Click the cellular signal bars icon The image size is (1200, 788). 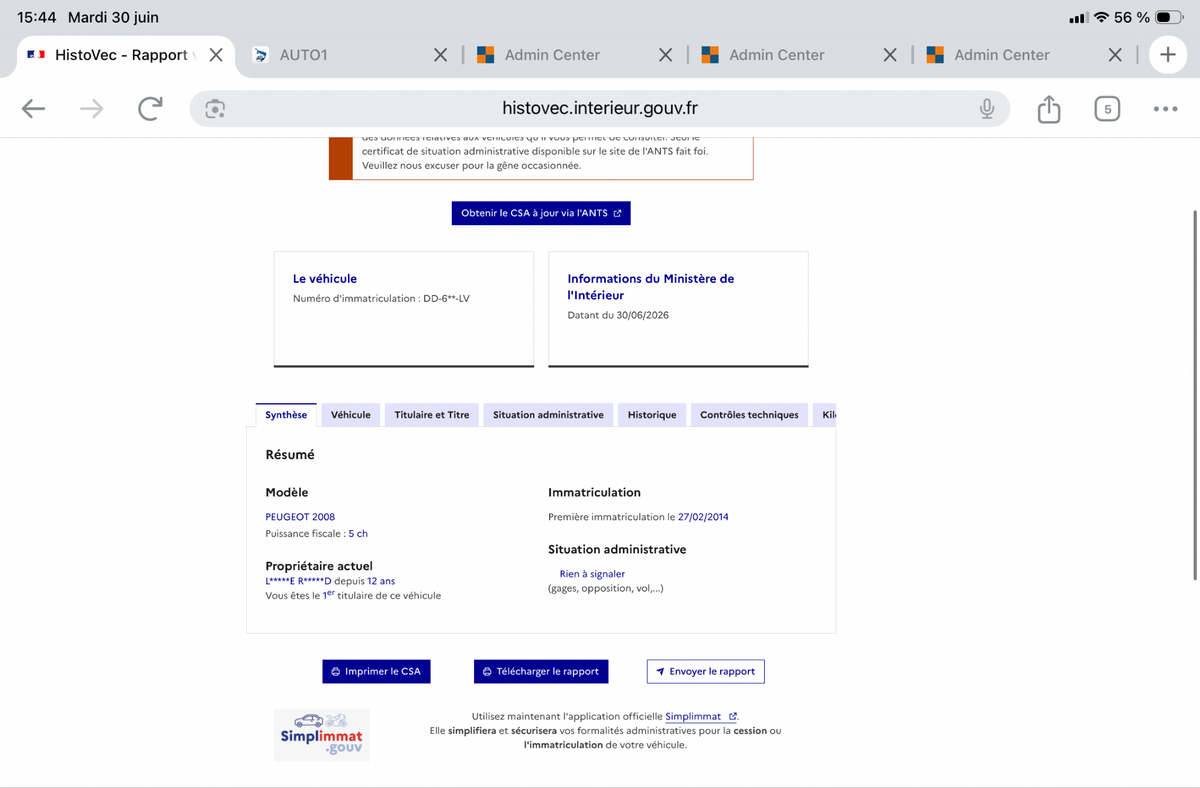coord(1078,18)
